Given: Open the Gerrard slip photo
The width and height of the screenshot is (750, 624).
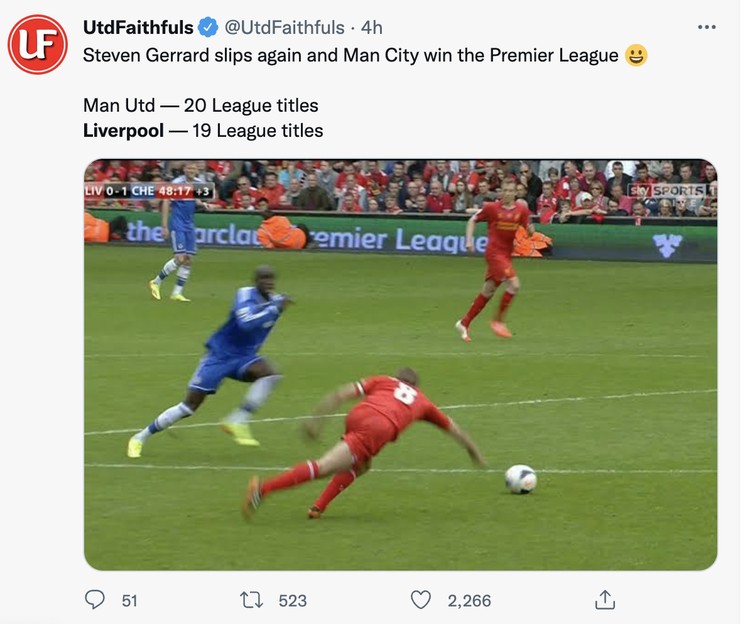Looking at the screenshot, I should point(400,364).
